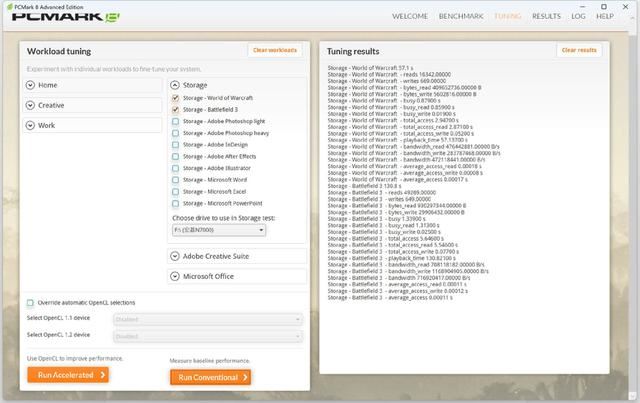Open the RESULTS tab
The width and height of the screenshot is (640, 403).
pos(547,17)
